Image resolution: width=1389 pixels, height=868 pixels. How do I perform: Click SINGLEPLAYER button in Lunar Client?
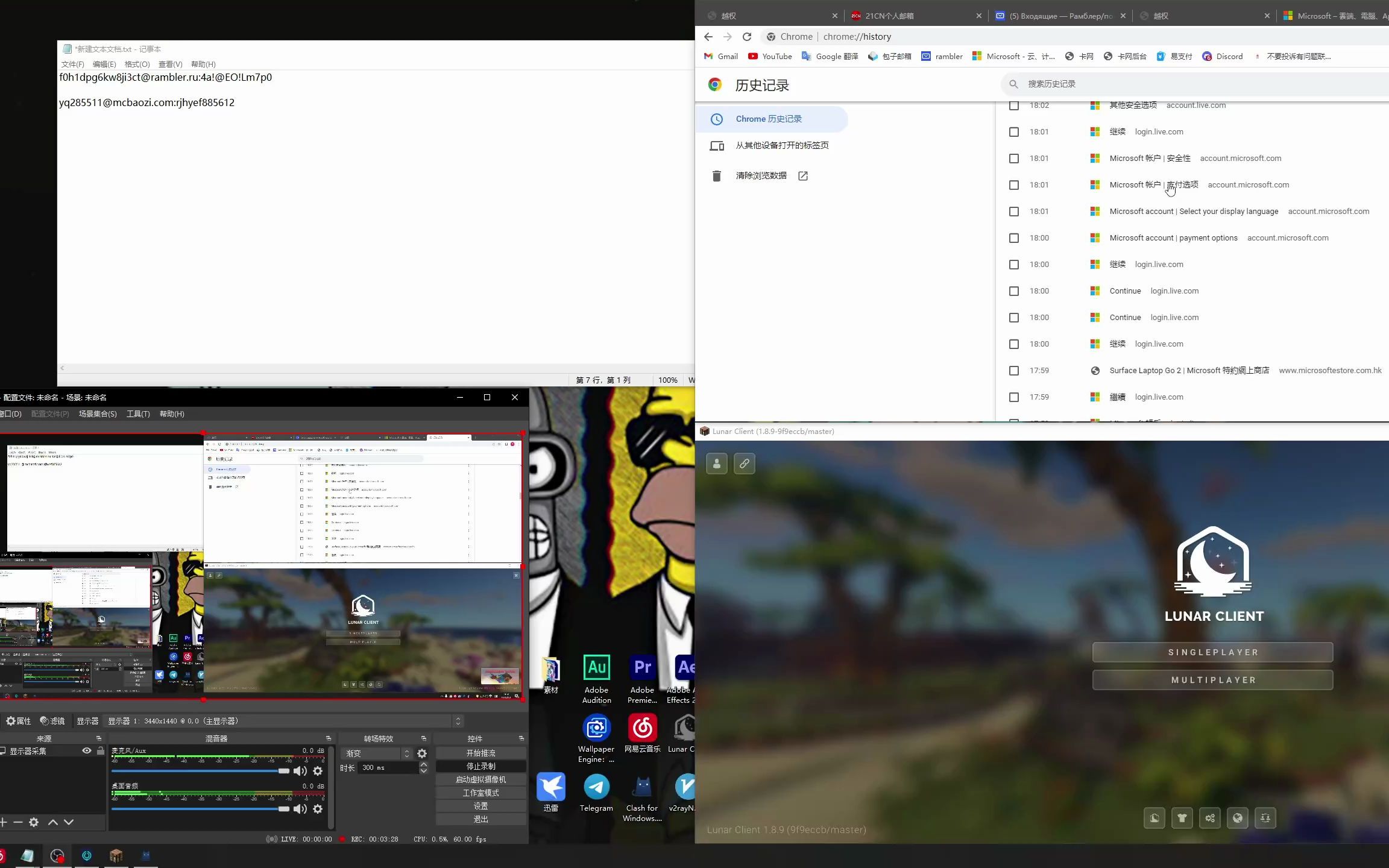click(x=1213, y=652)
